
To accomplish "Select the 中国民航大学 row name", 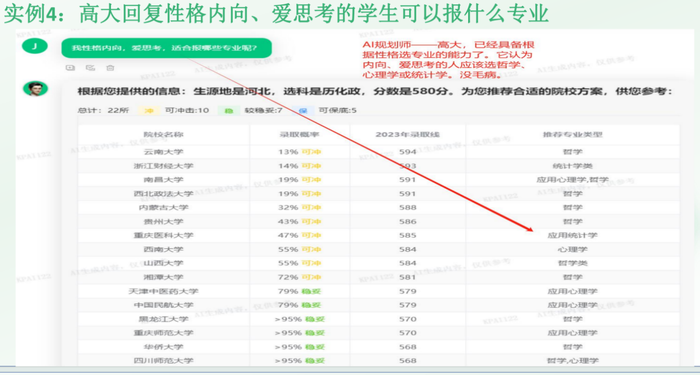I will point(163,305).
